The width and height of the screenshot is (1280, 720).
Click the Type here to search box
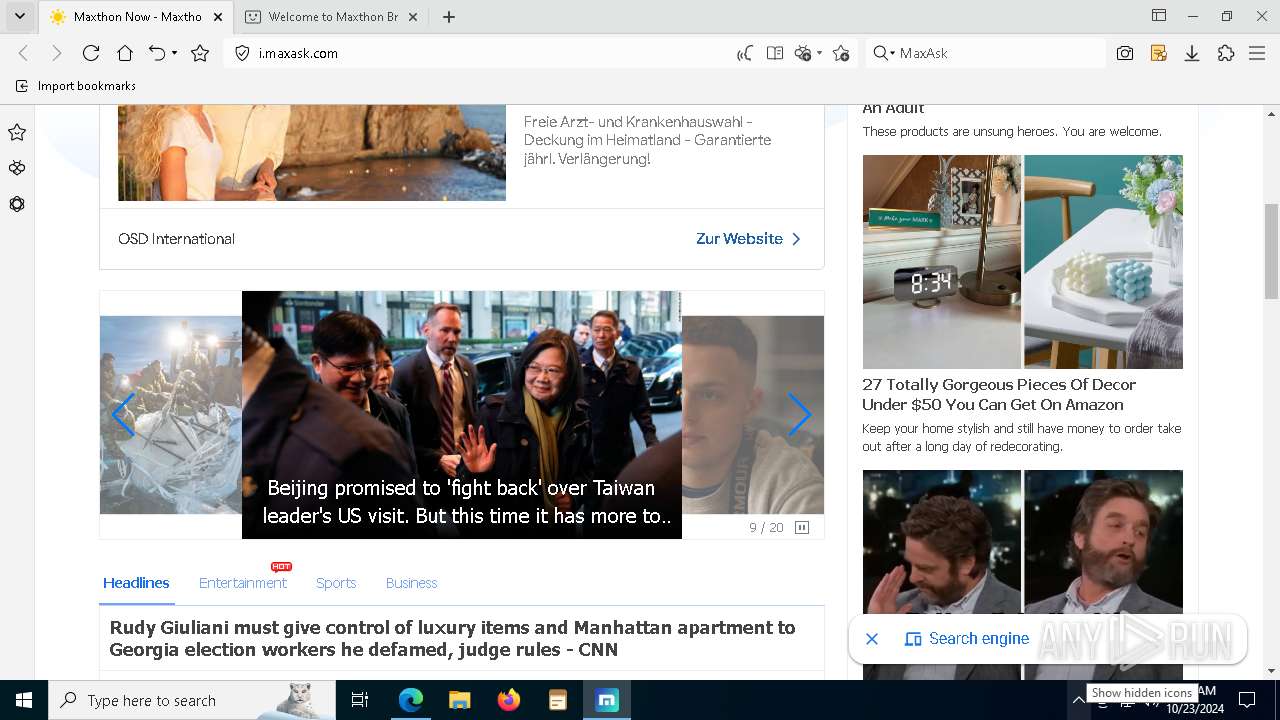[190, 700]
